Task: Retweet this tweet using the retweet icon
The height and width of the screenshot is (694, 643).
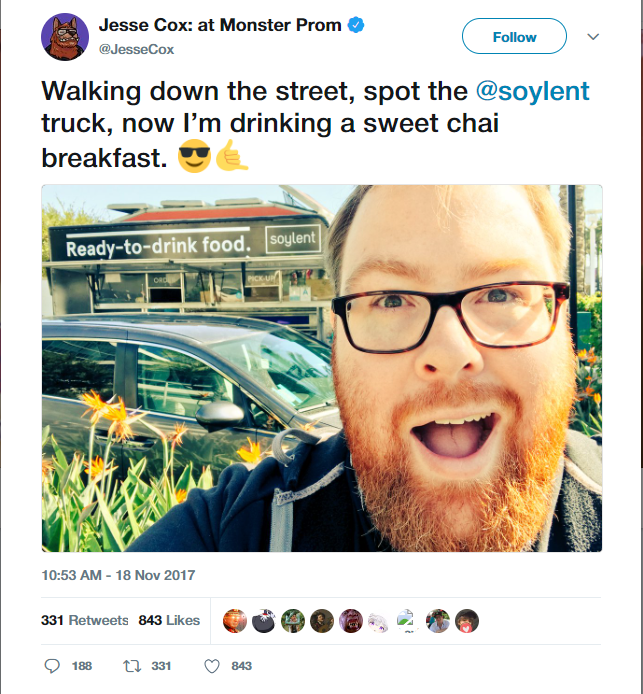Action: tap(129, 666)
